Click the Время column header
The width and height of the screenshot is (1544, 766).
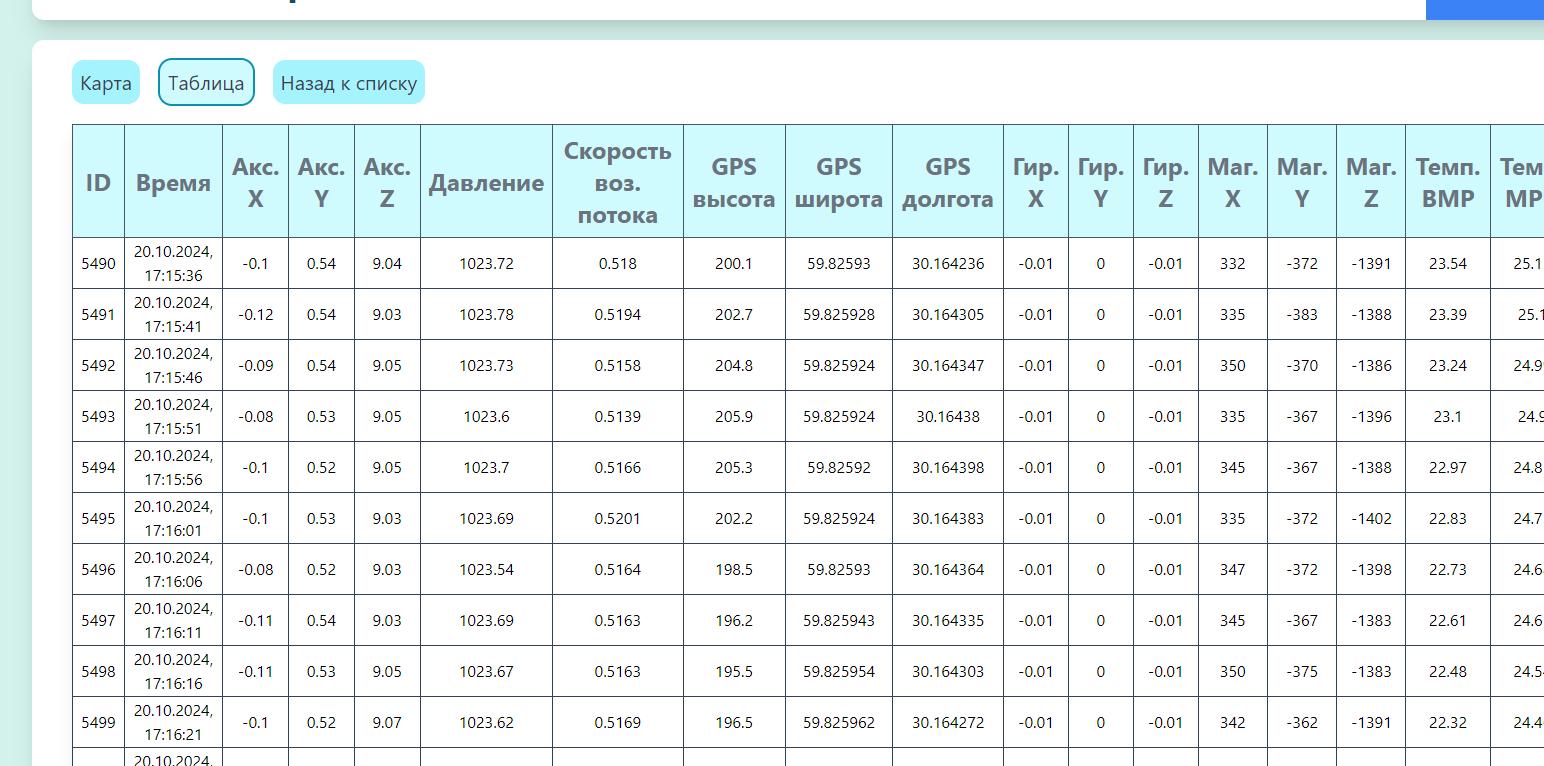click(x=174, y=182)
